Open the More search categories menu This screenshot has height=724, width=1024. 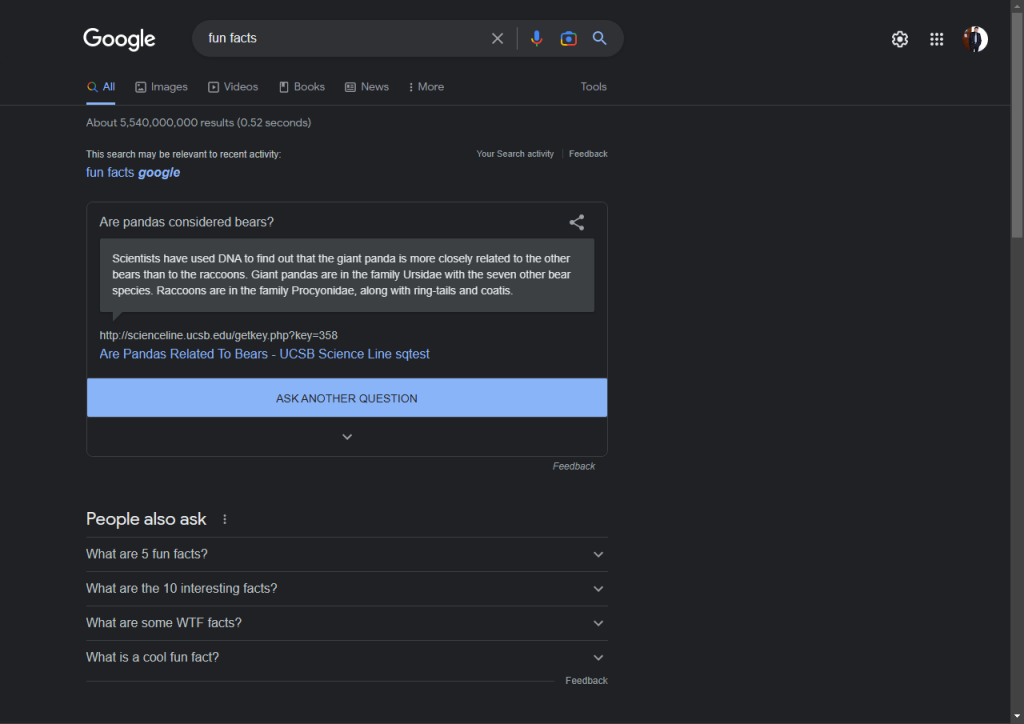point(426,87)
